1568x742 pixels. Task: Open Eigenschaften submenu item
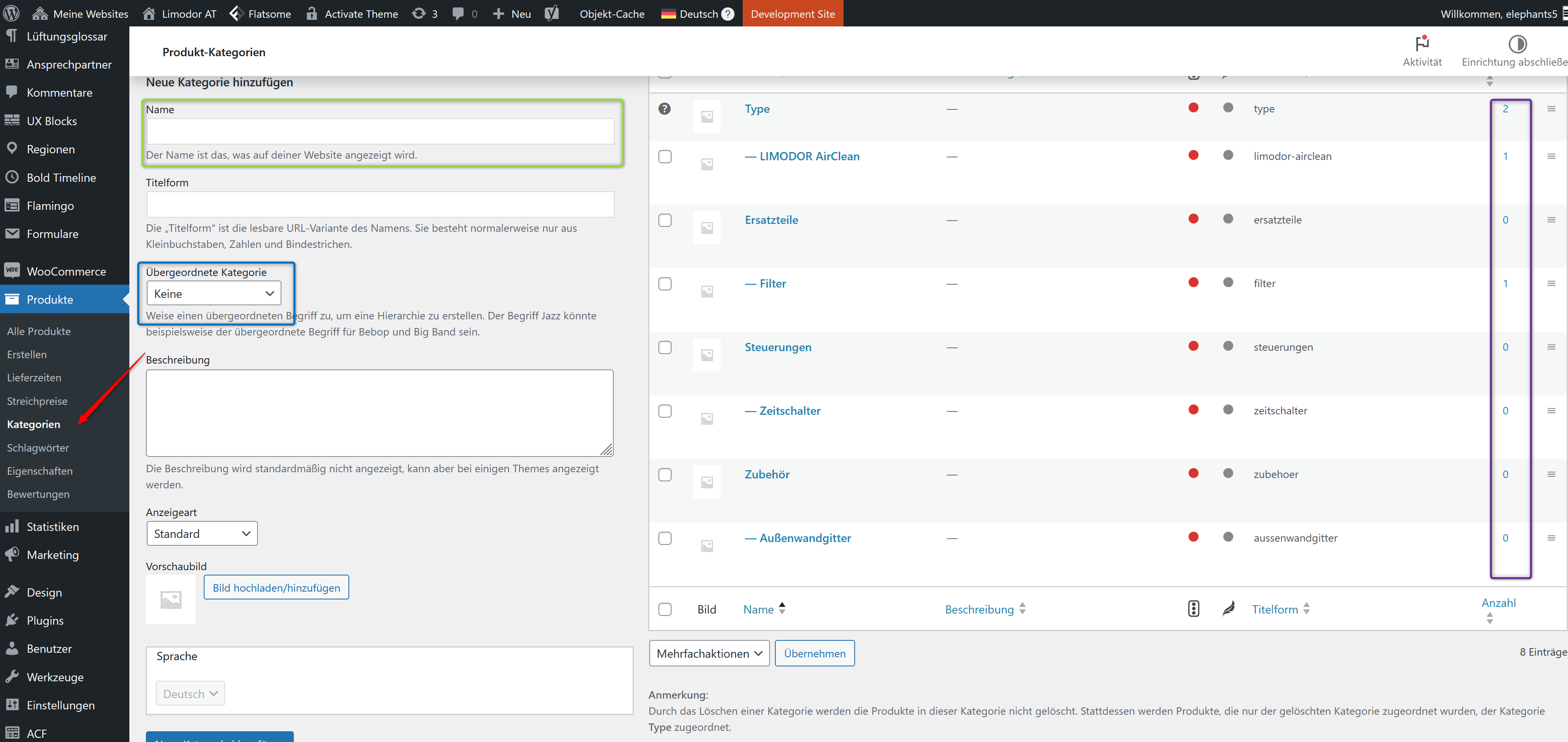40,471
